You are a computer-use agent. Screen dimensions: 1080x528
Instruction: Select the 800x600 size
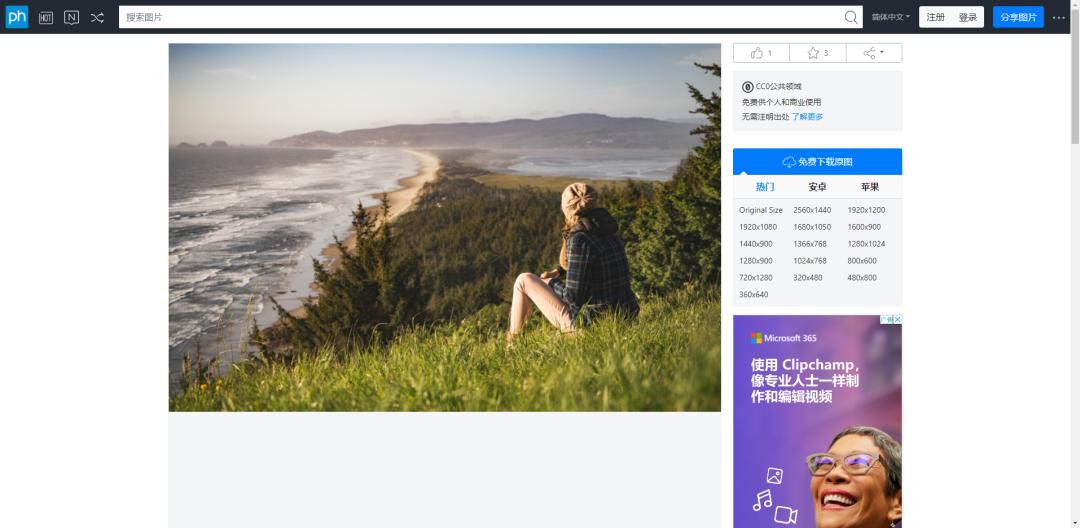(862, 261)
